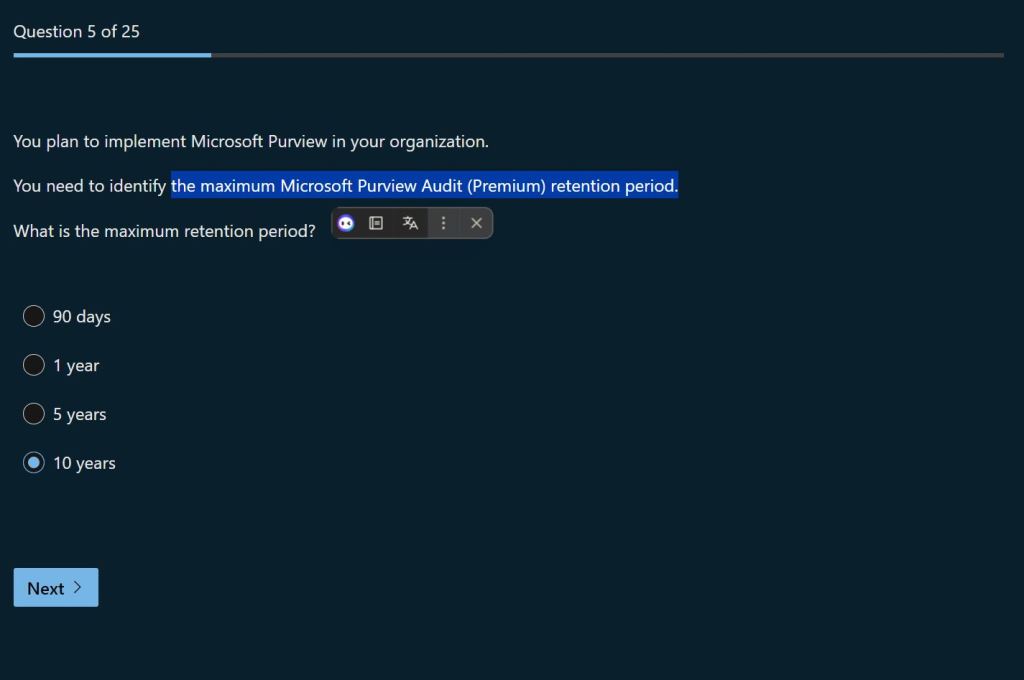Open the AI assistant icon in floating toolbar

[346, 223]
